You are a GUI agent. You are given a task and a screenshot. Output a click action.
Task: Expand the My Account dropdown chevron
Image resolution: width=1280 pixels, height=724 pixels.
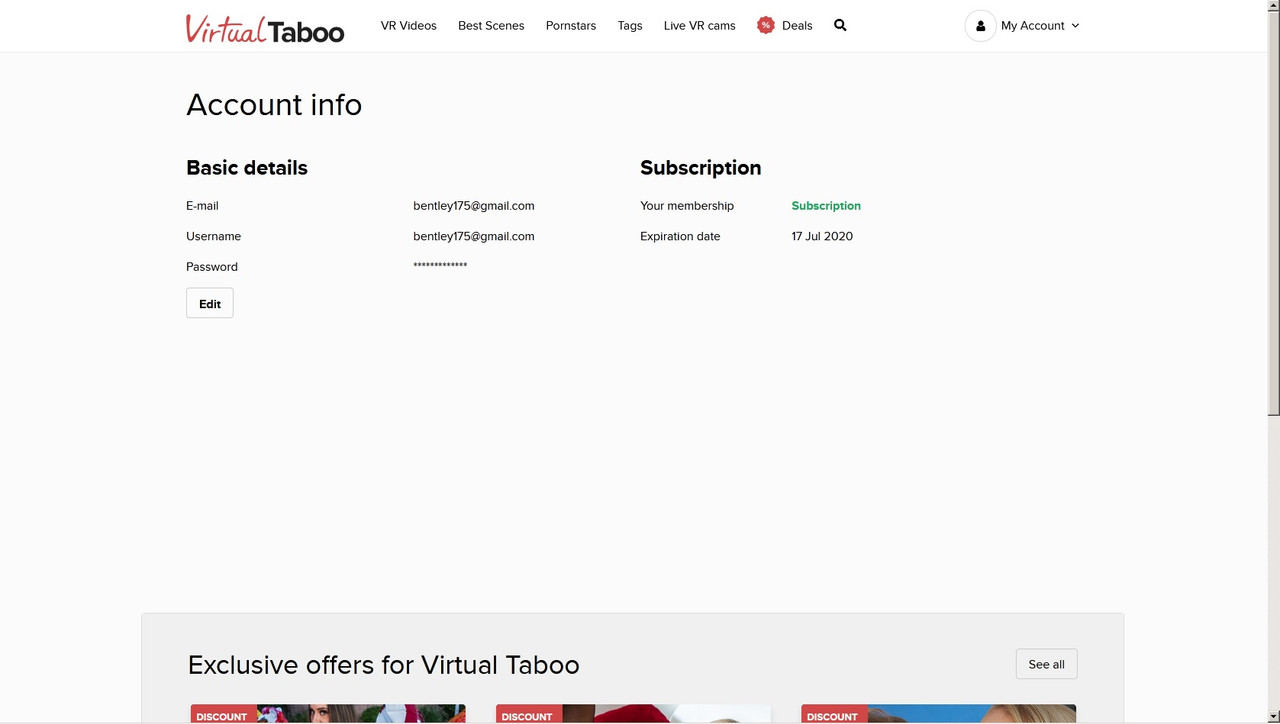[x=1075, y=26]
